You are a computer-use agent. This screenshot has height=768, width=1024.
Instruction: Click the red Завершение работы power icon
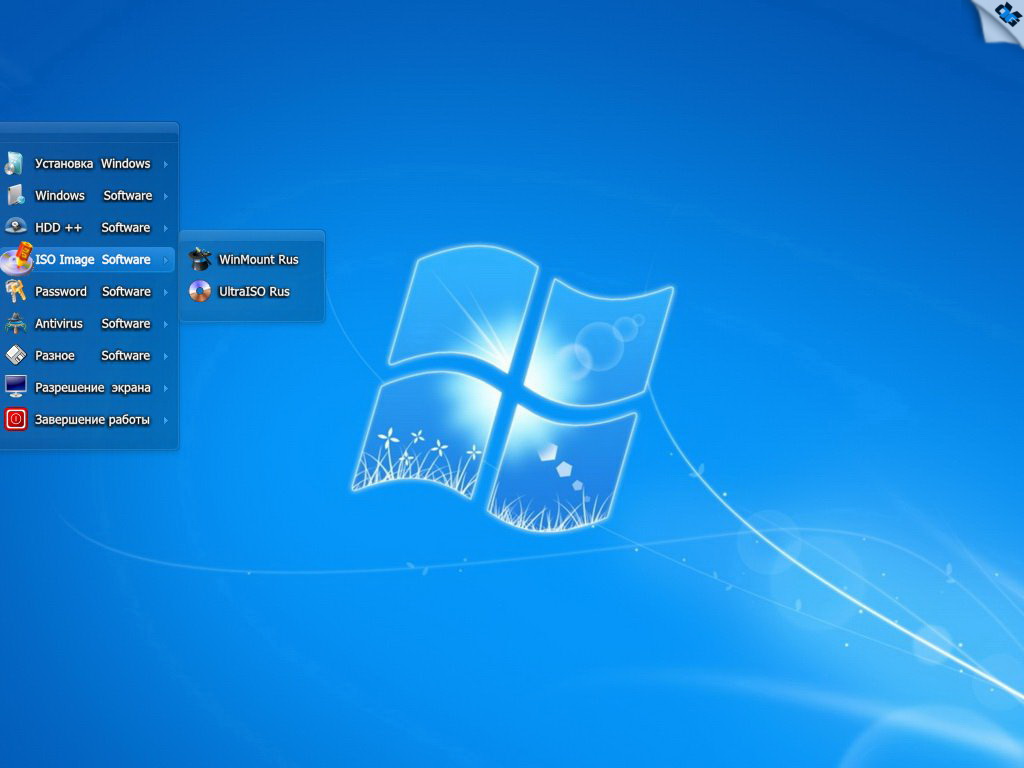tap(16, 419)
